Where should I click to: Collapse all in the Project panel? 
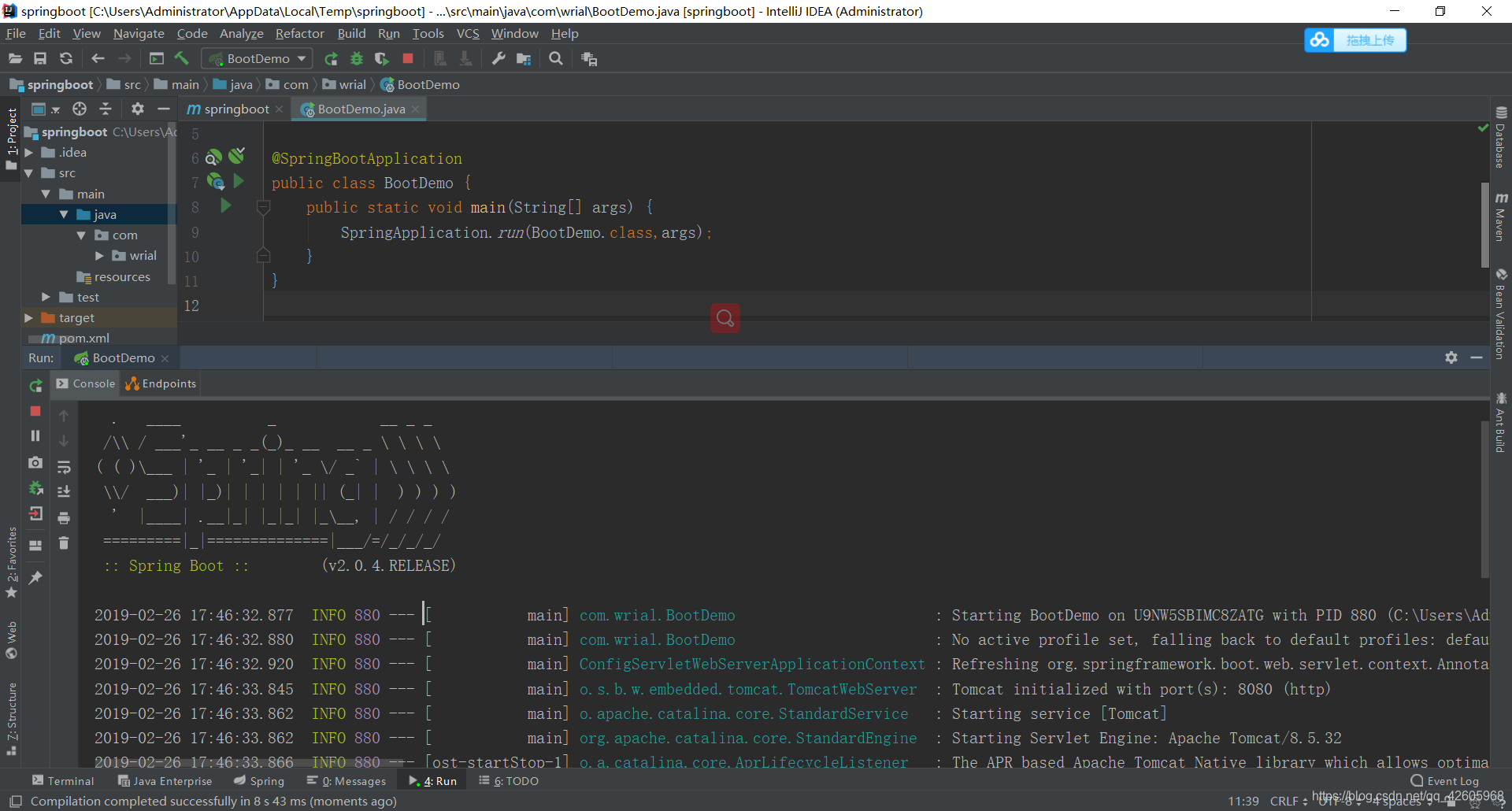coord(106,109)
